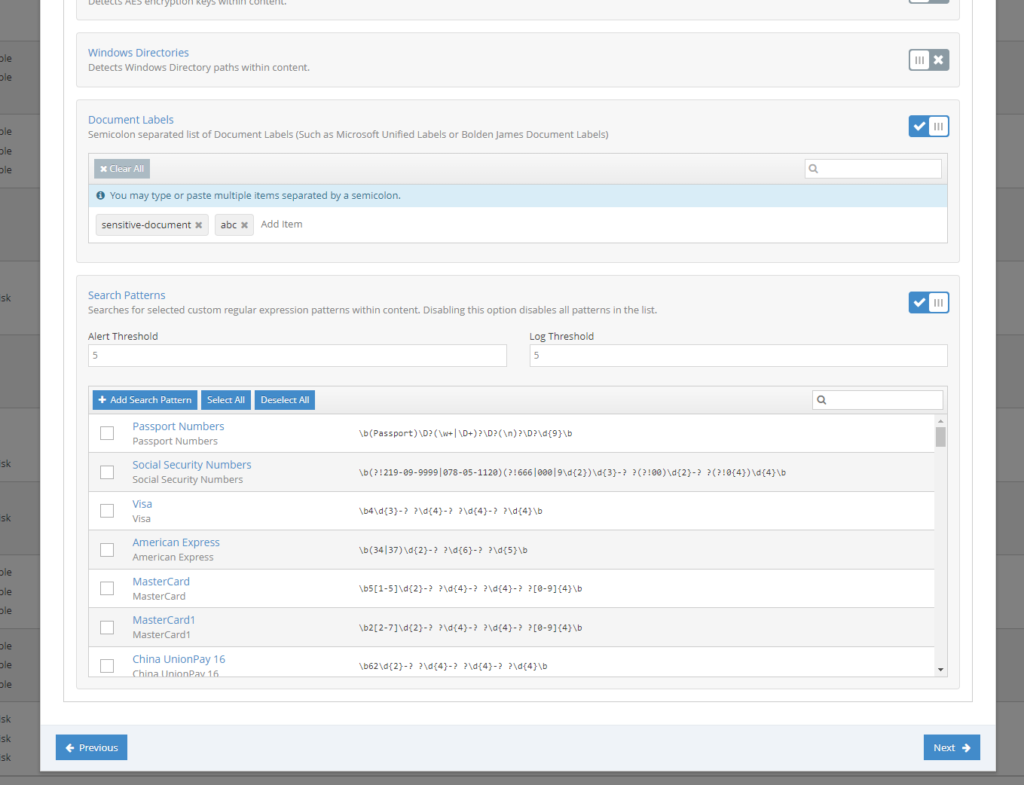Remove the abc label tag
The height and width of the screenshot is (785, 1024).
coord(244,225)
